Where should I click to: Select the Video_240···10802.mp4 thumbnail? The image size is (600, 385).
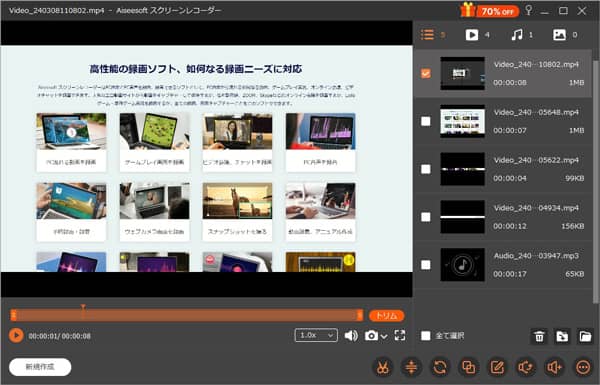(462, 73)
